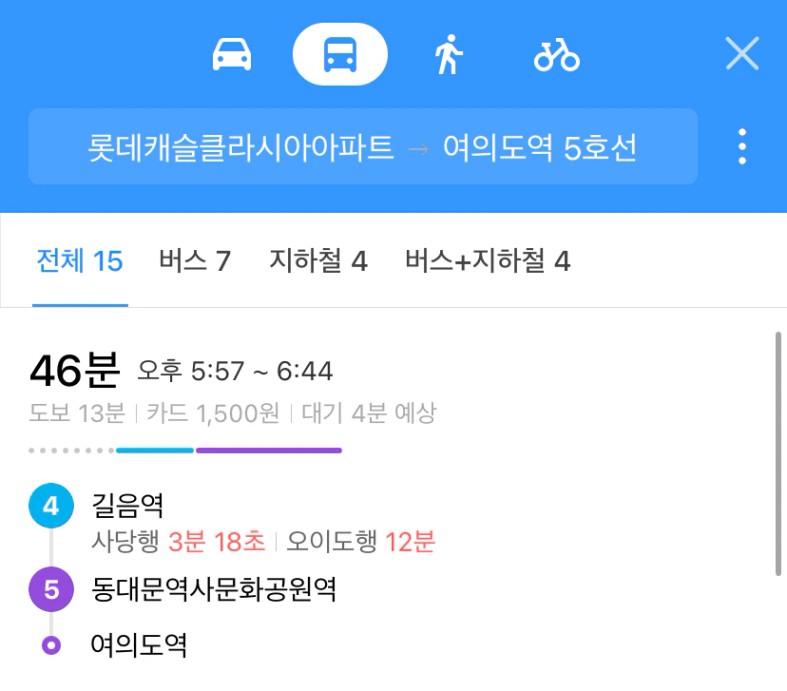Screen dimensions: 787x691
Task: Select 길음역 boarding station
Action: coord(127,505)
